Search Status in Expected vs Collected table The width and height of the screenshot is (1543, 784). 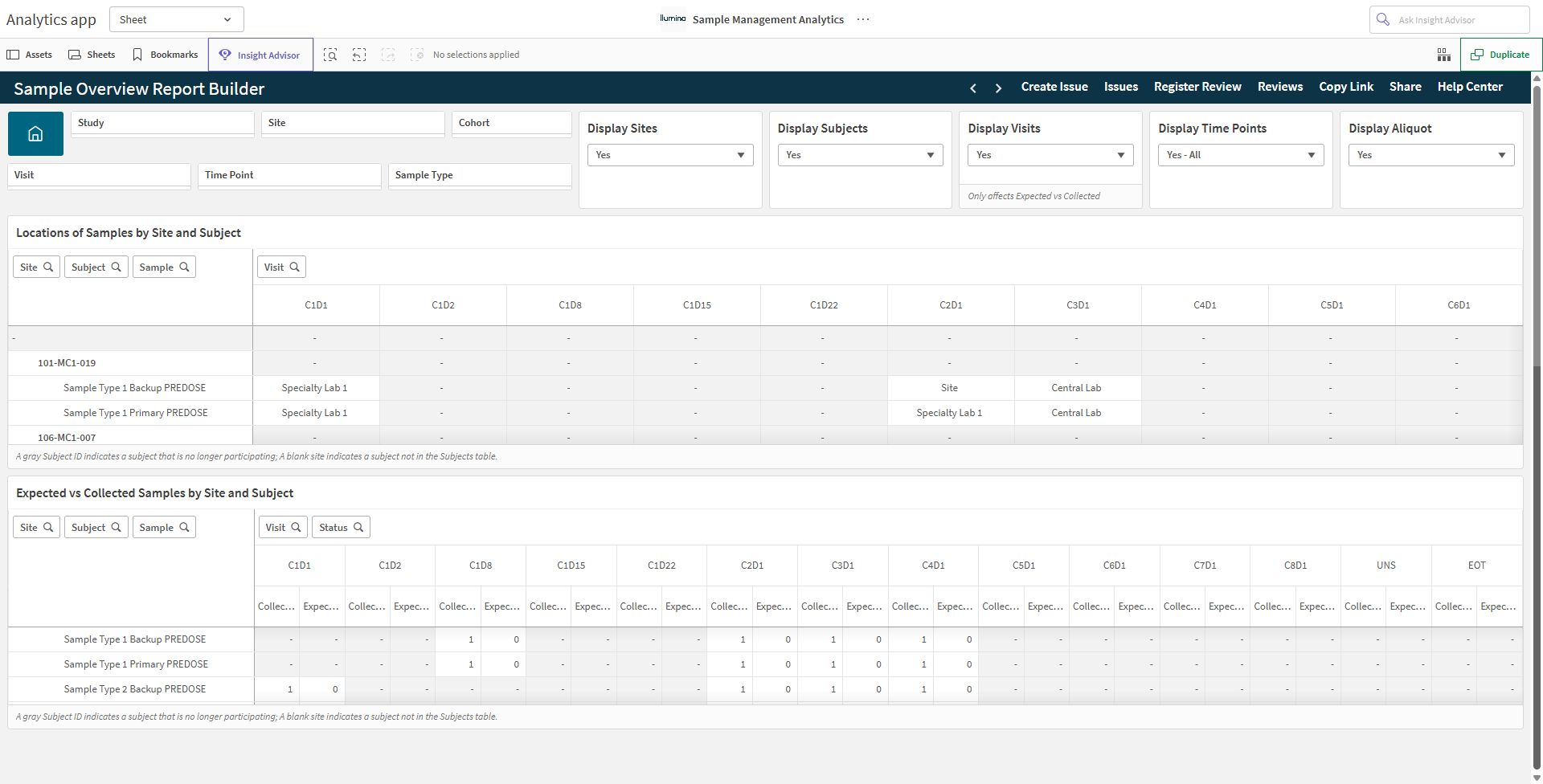pos(341,527)
